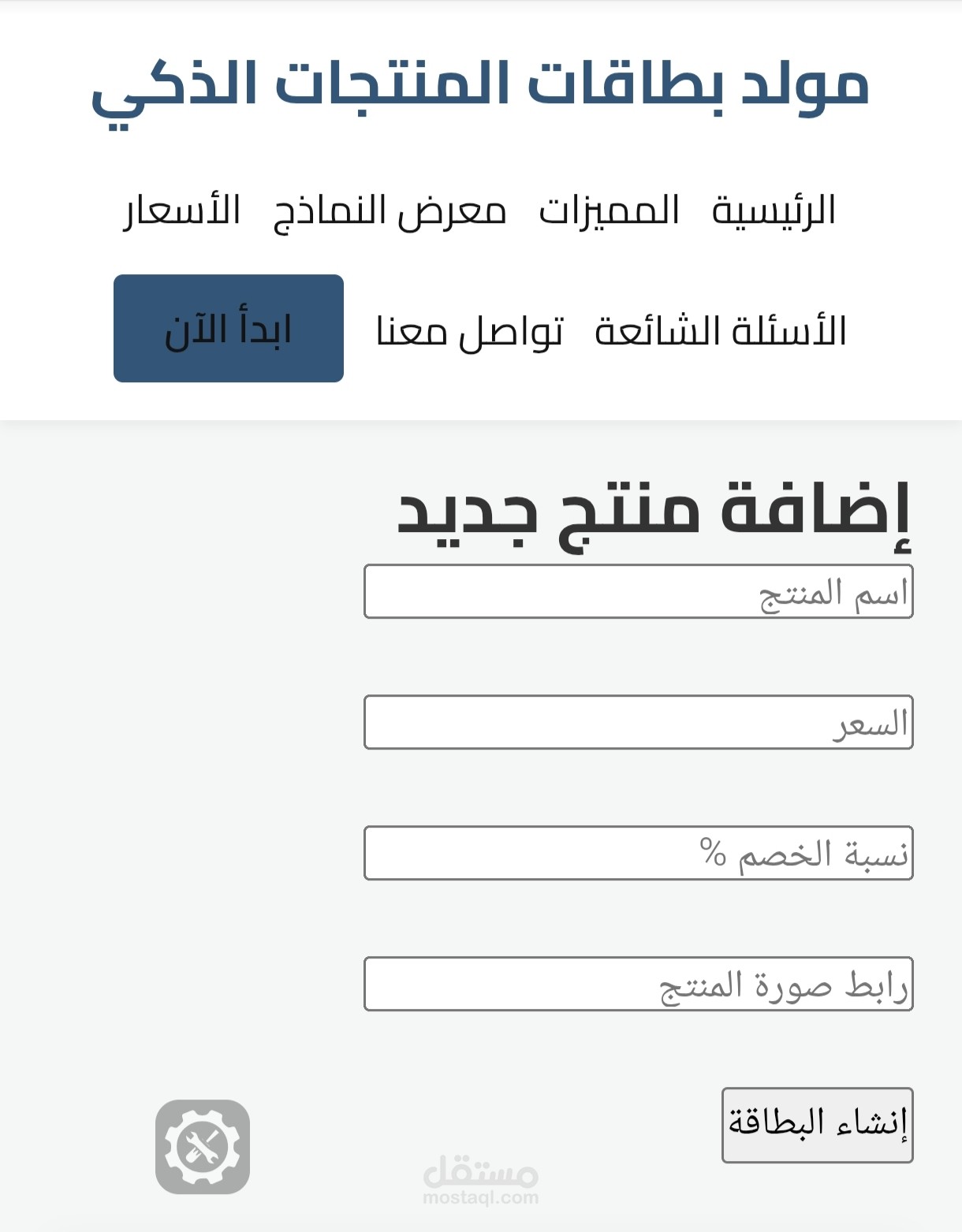Viewport: 962px width, 1232px height.
Task: Click the site title مولد بطاقات المنتجات الذكي
Action: click(x=480, y=89)
